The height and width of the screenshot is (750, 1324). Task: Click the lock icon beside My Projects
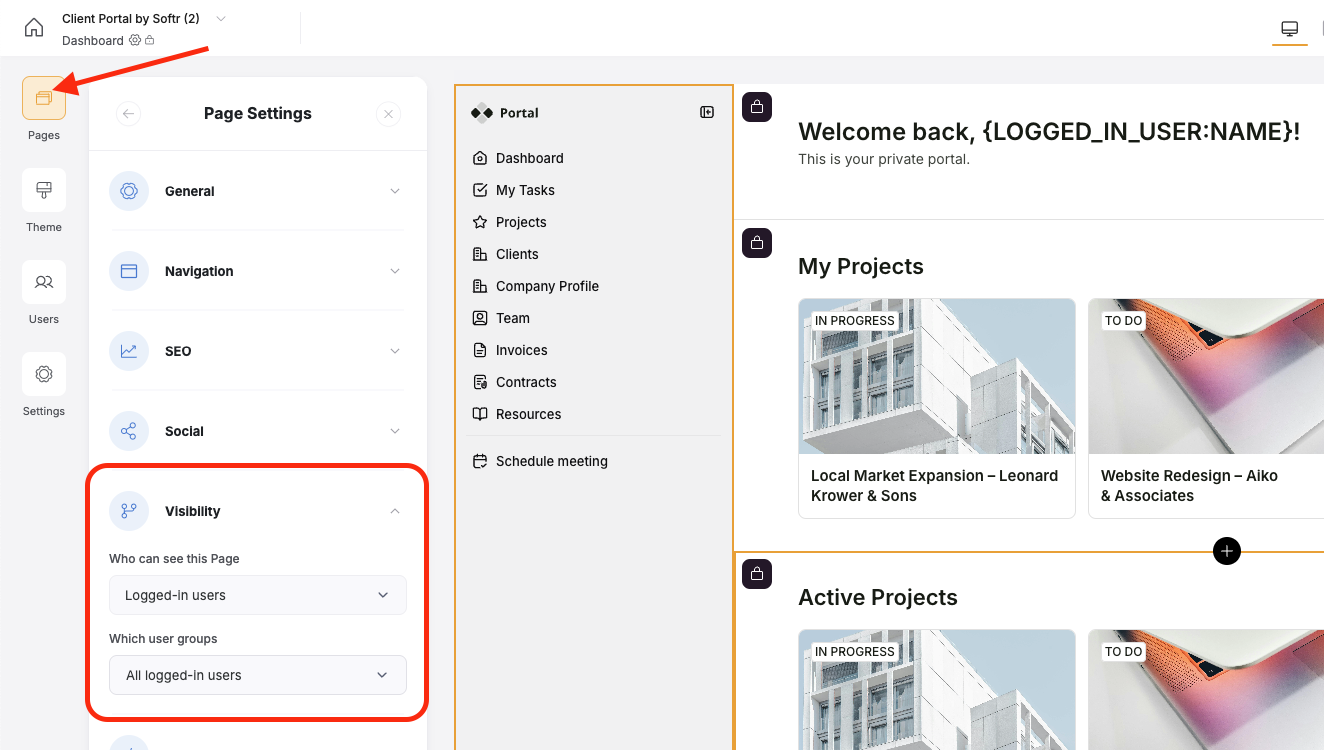click(757, 243)
